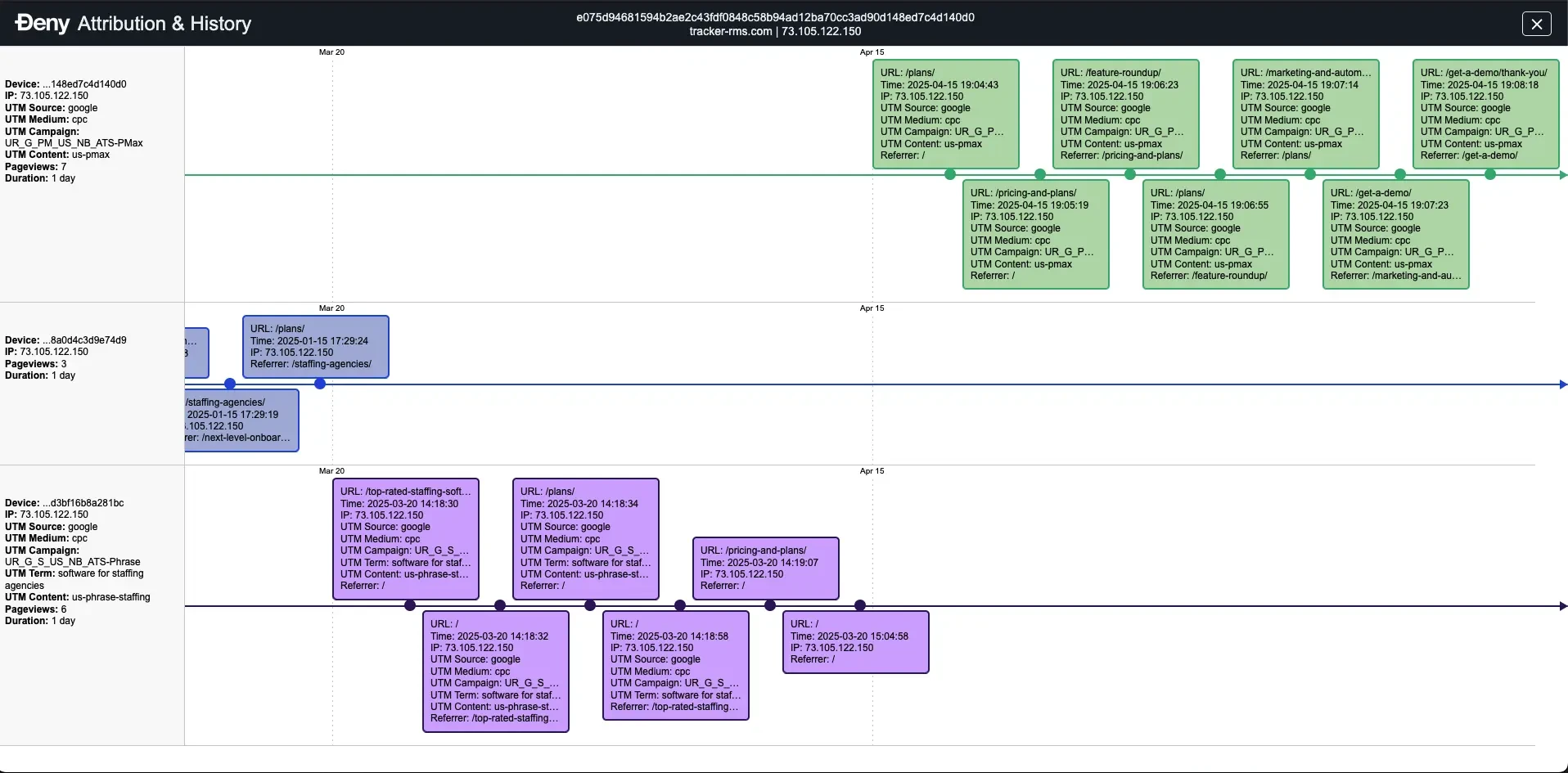Image resolution: width=1568 pixels, height=773 pixels.
Task: Click green timeline dot for 19:06:23 pageview
Action: pyautogui.click(x=1130, y=174)
